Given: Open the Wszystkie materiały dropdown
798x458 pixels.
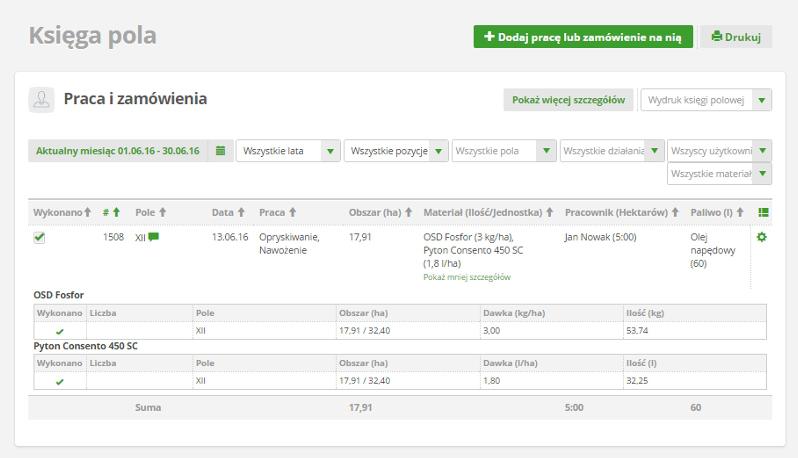Looking at the screenshot, I should pos(720,174).
